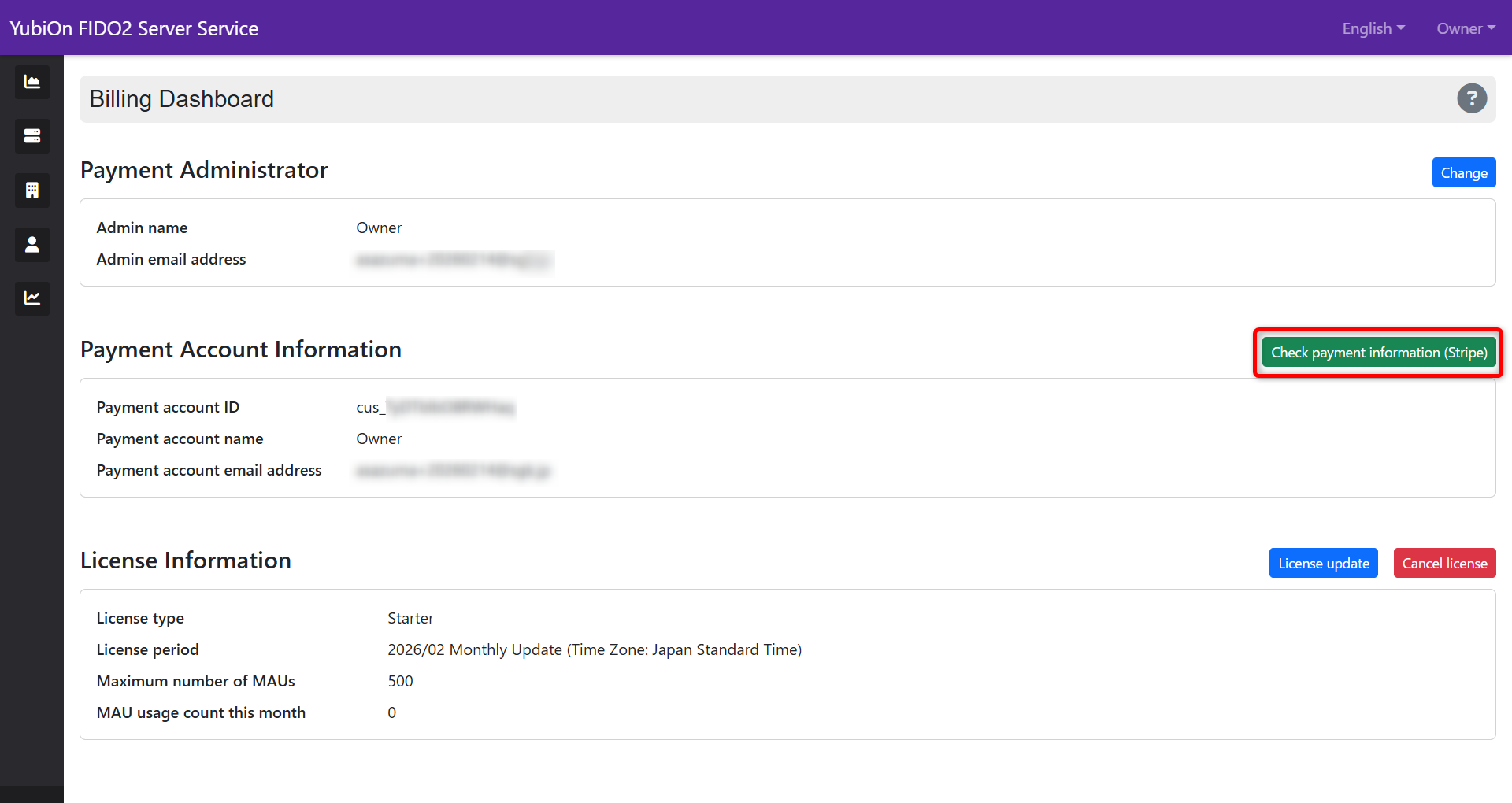Open the area chart icon in sidebar
This screenshot has height=803, width=1512.
31,82
